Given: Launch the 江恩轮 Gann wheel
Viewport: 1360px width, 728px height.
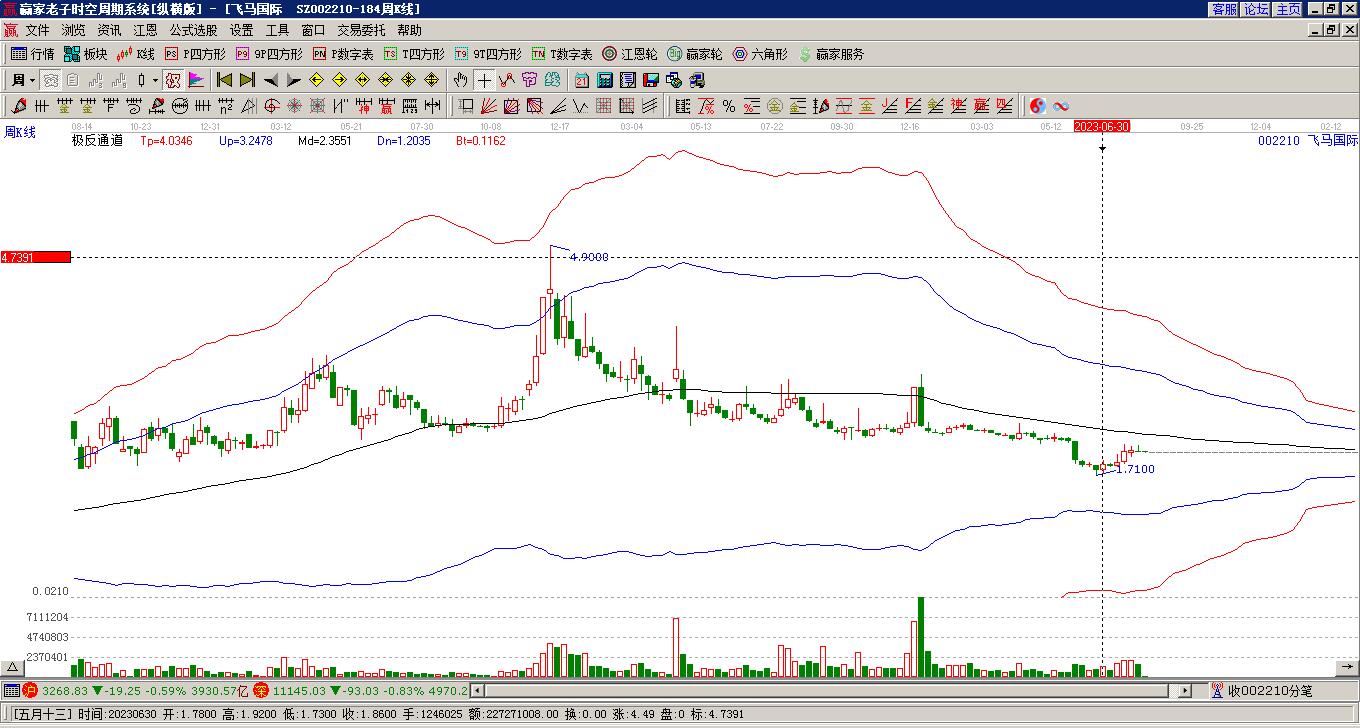Looking at the screenshot, I should [630, 54].
